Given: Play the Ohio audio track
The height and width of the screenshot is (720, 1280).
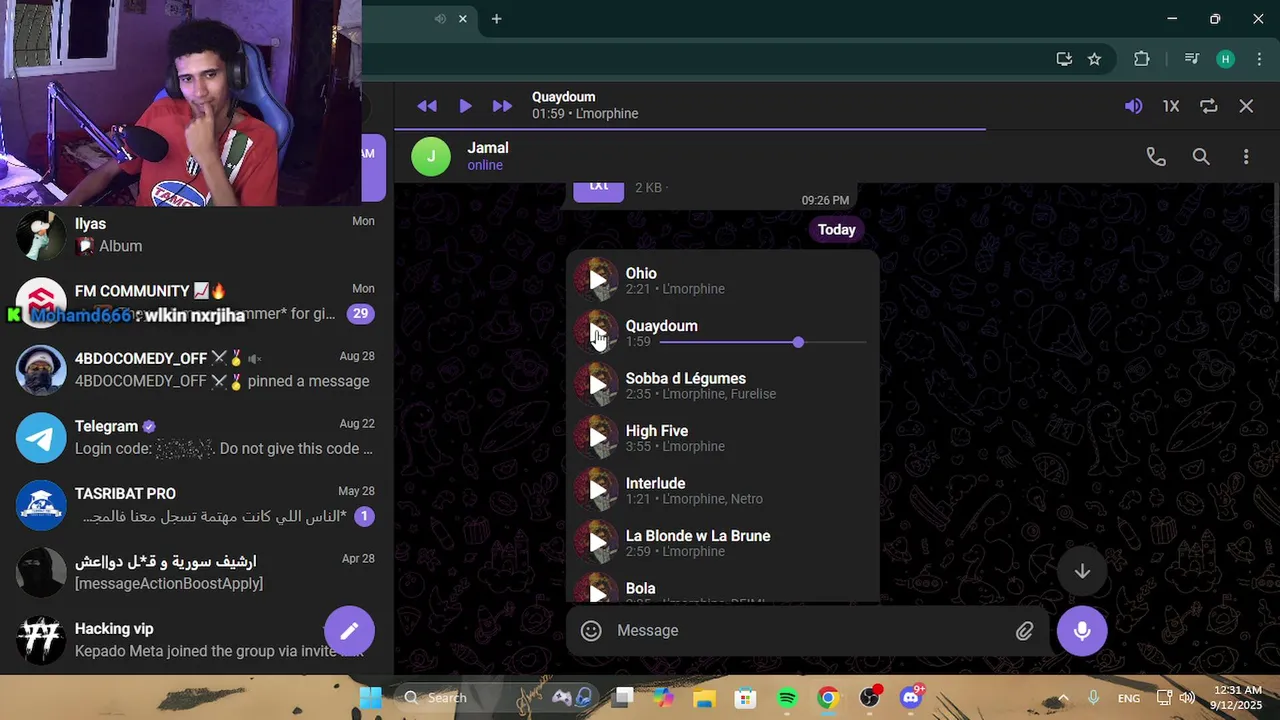Looking at the screenshot, I should click(596, 280).
